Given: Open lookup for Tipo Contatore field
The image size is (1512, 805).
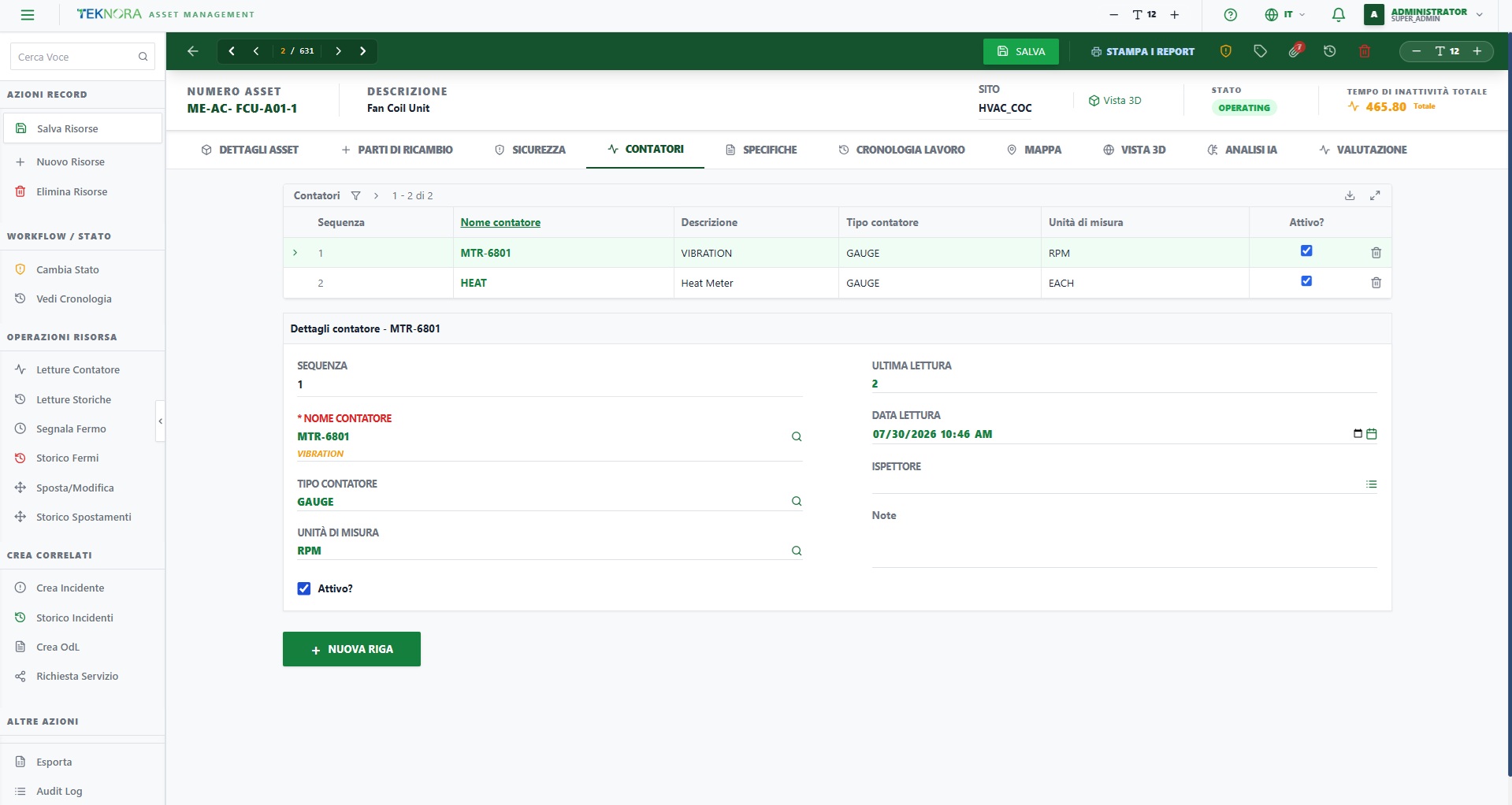Looking at the screenshot, I should [797, 501].
